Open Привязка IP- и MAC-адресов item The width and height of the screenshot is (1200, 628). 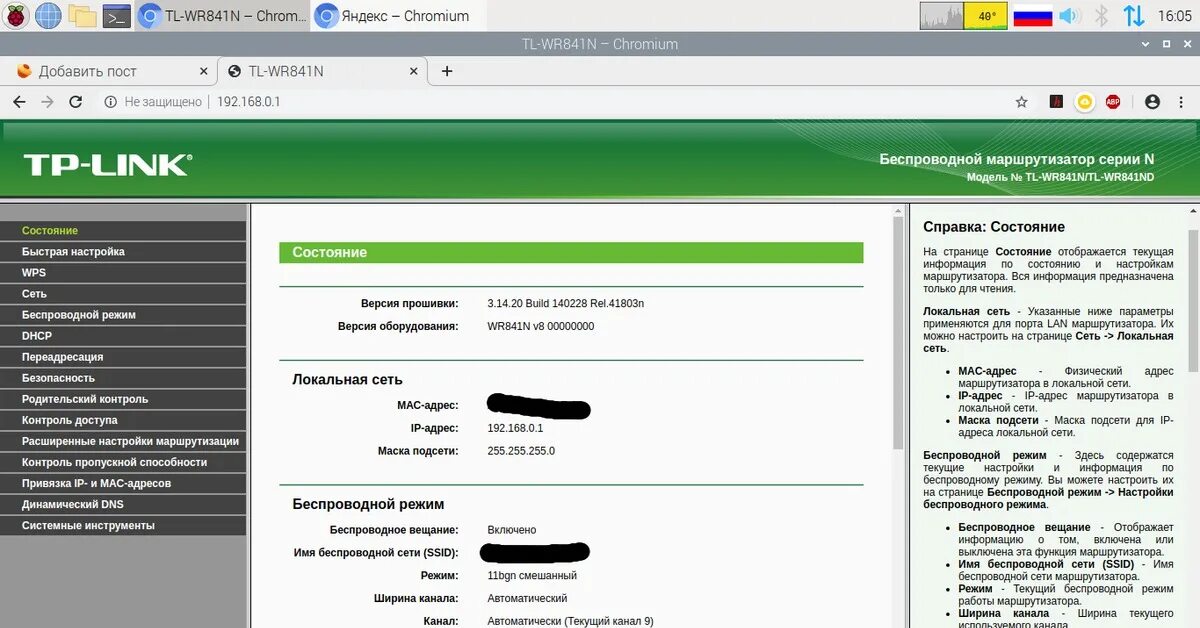(123, 483)
